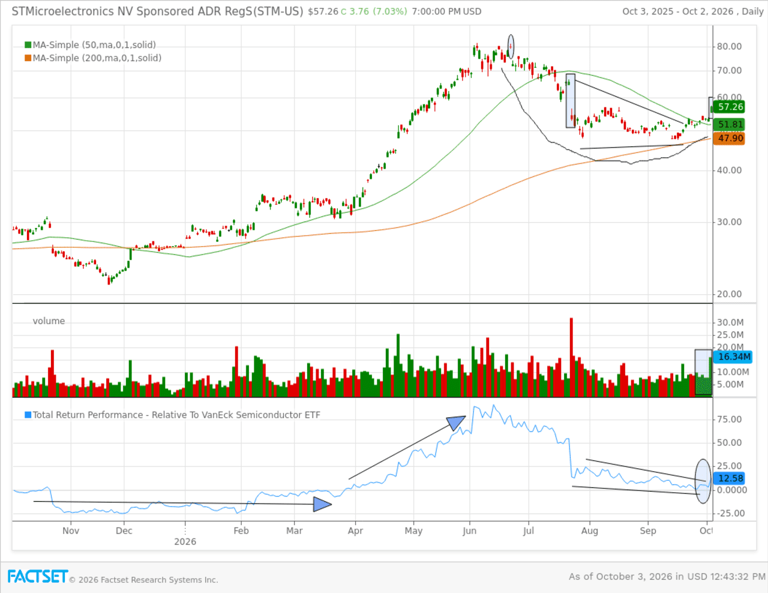Image resolution: width=768 pixels, height=593 pixels.
Task: Click the 7:00:00 PM USD timestamp
Action: pyautogui.click(x=447, y=11)
